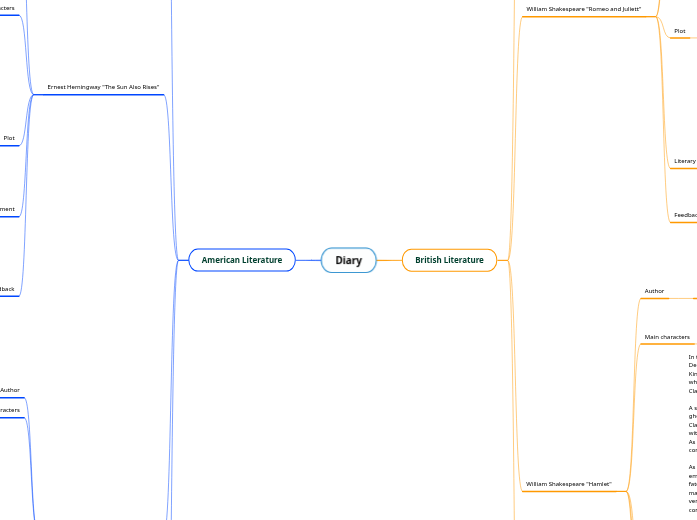Click the Feedback subtopic under The Sun Also Rises
The image size is (697, 520).
tap(7, 289)
